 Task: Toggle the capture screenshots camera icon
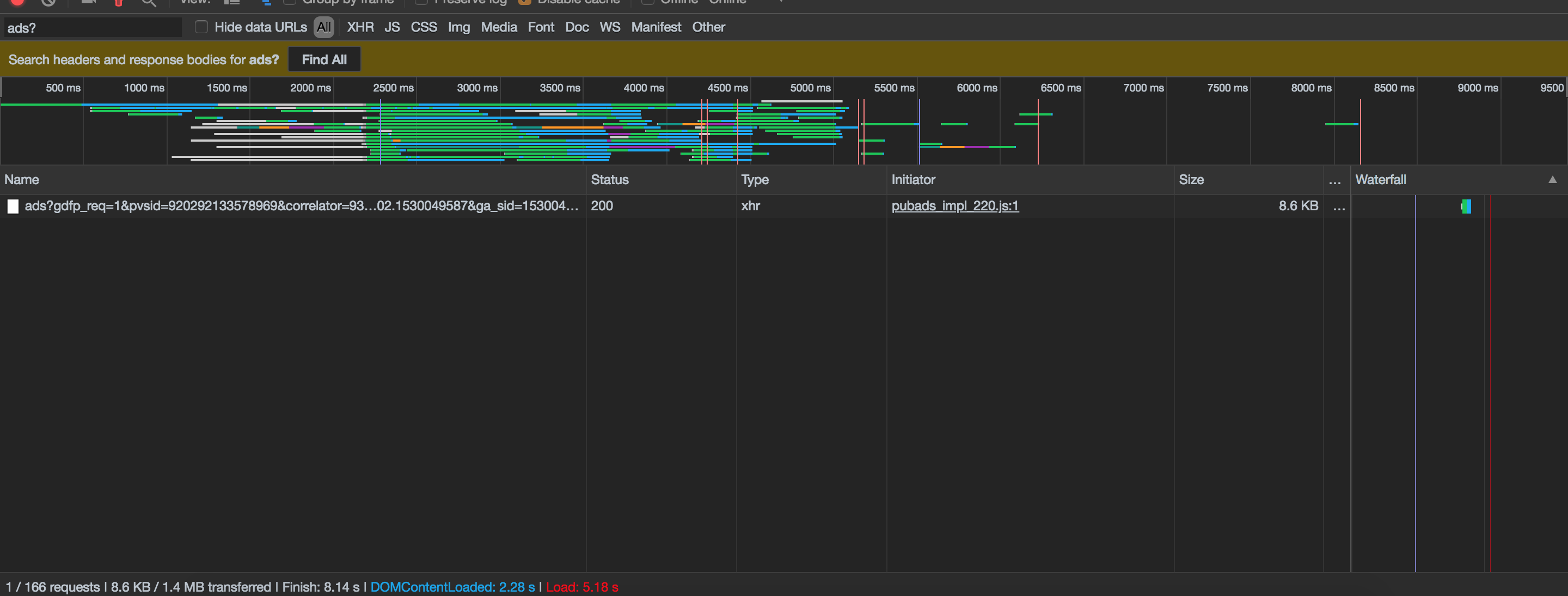pos(89,2)
